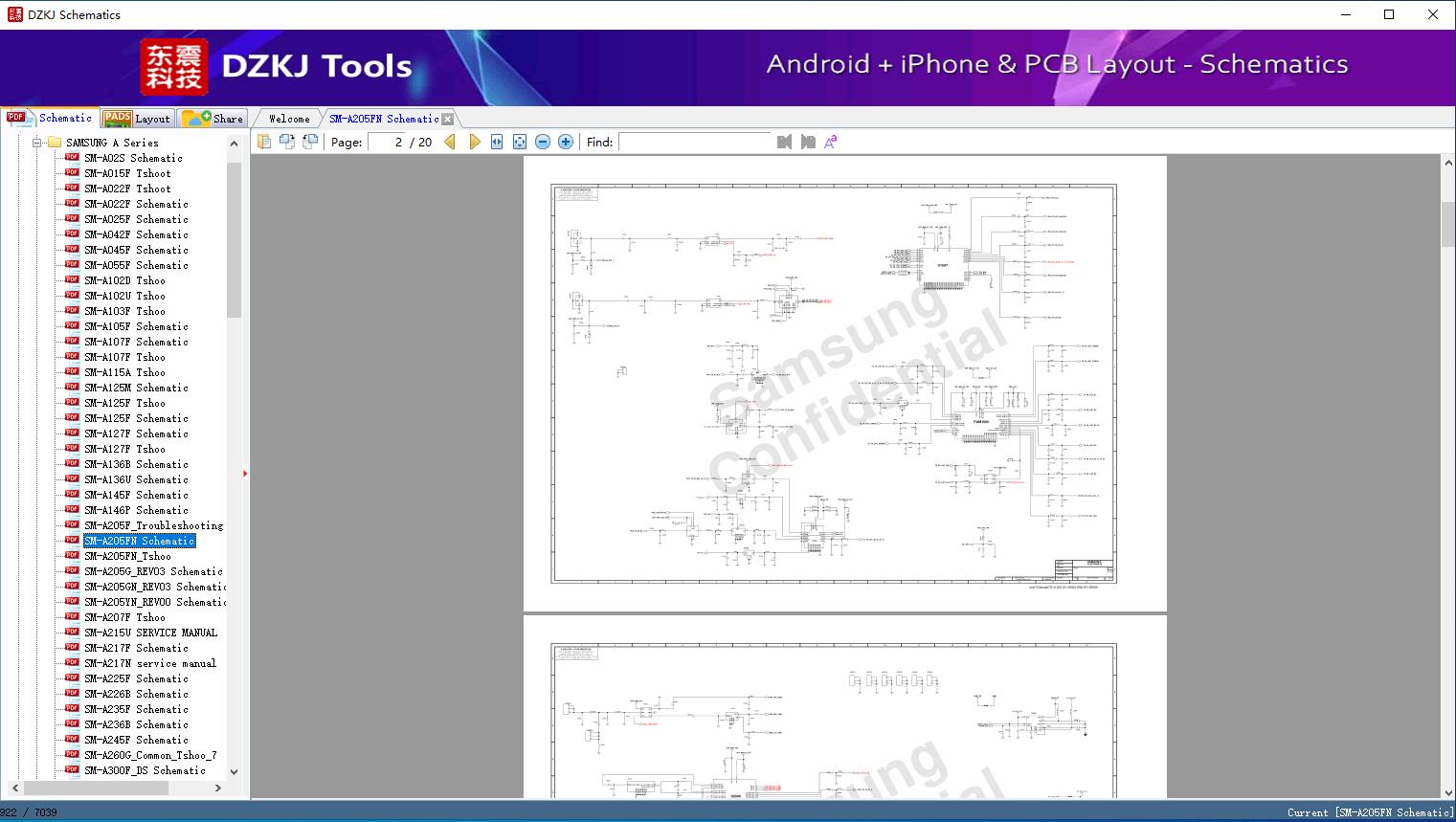Screen dimensions: 1456x822
Task: Switch to the PADS Layout tab
Action: point(137,119)
